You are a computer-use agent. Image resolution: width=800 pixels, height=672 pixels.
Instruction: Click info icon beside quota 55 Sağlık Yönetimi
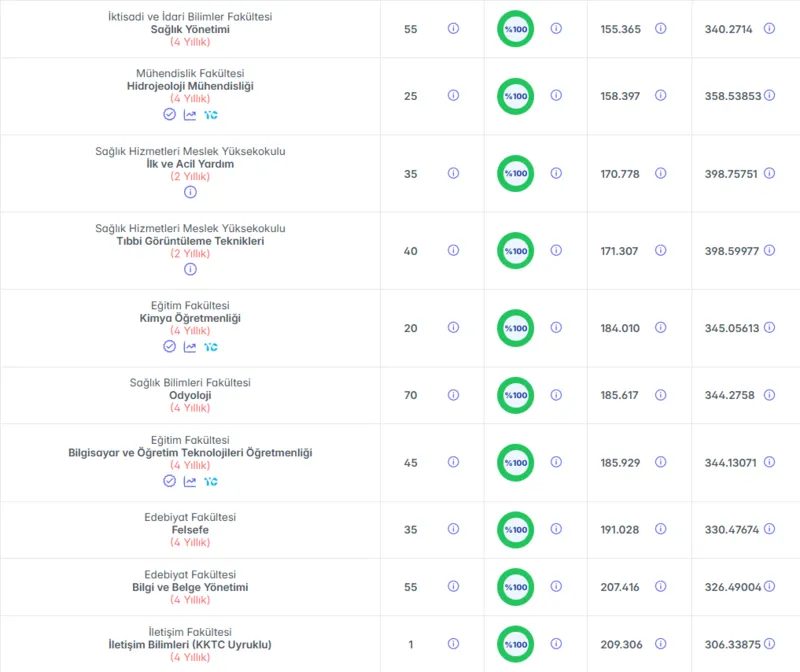click(453, 29)
